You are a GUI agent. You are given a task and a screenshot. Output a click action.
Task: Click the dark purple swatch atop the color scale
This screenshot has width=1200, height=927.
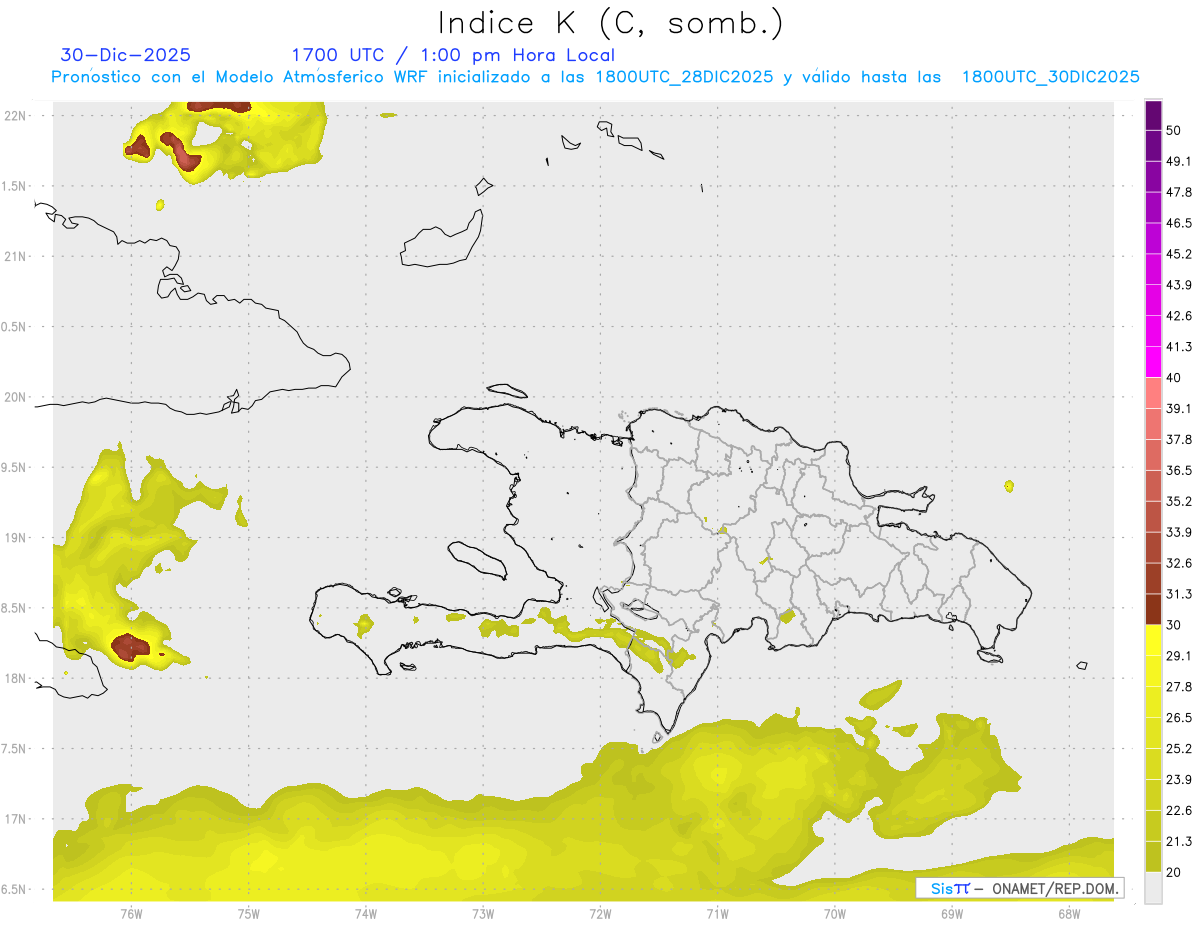(1153, 116)
